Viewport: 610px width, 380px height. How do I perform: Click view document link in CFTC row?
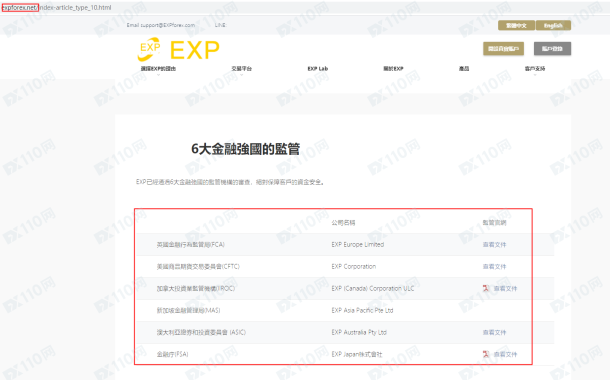(x=494, y=266)
